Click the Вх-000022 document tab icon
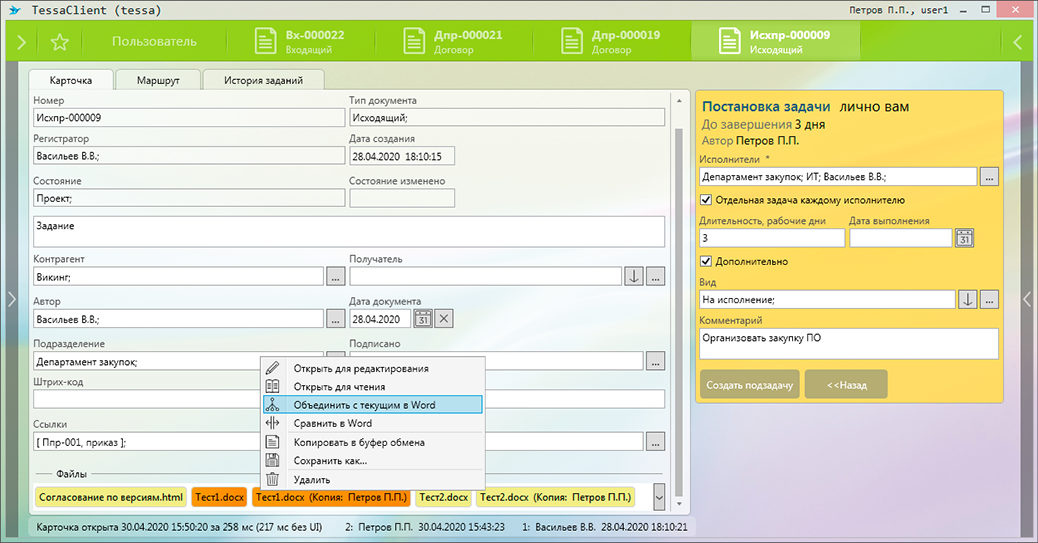This screenshot has height=543, width=1038. point(265,42)
